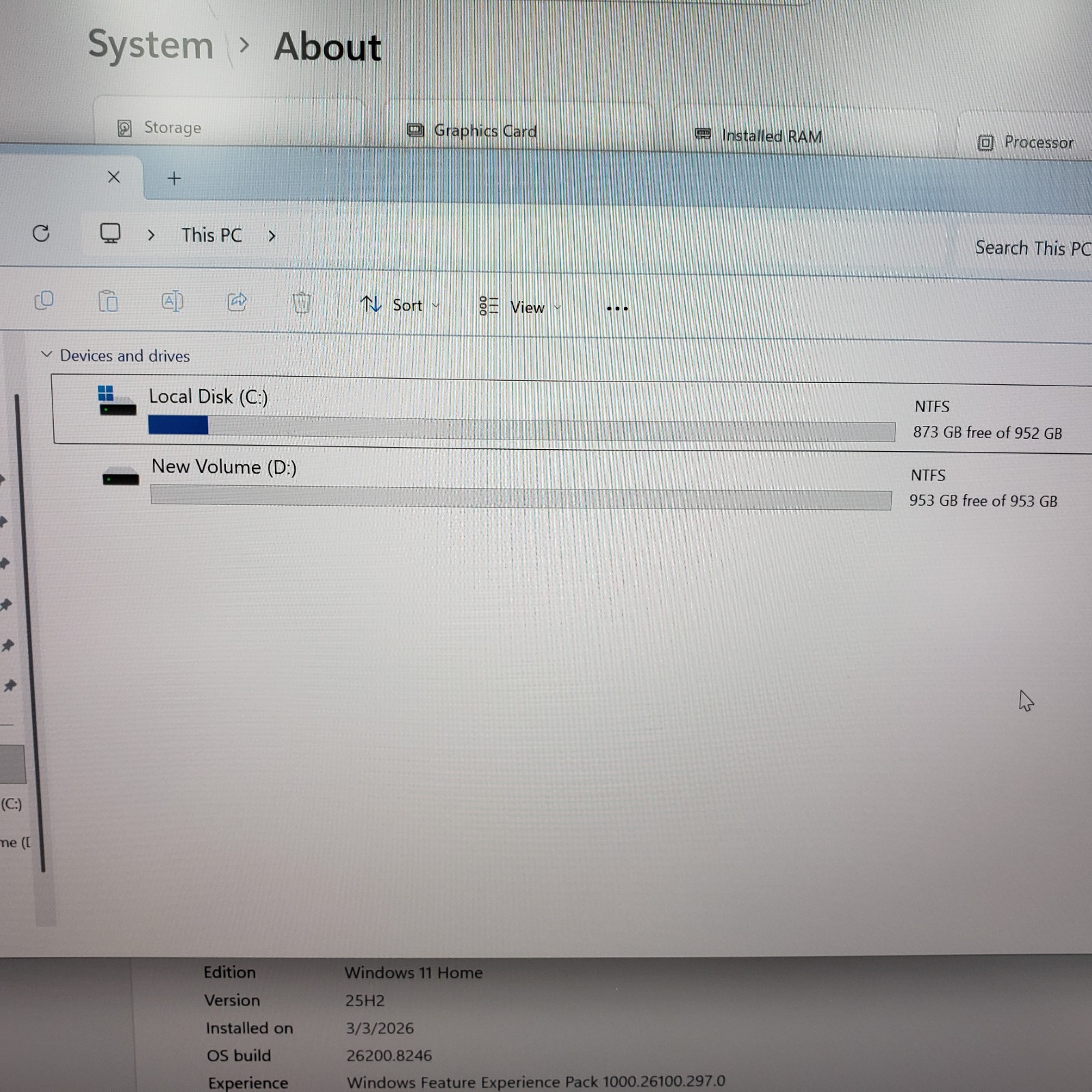The height and width of the screenshot is (1092, 1092).
Task: Select the New Volume (D:) drive name
Action: click(224, 467)
